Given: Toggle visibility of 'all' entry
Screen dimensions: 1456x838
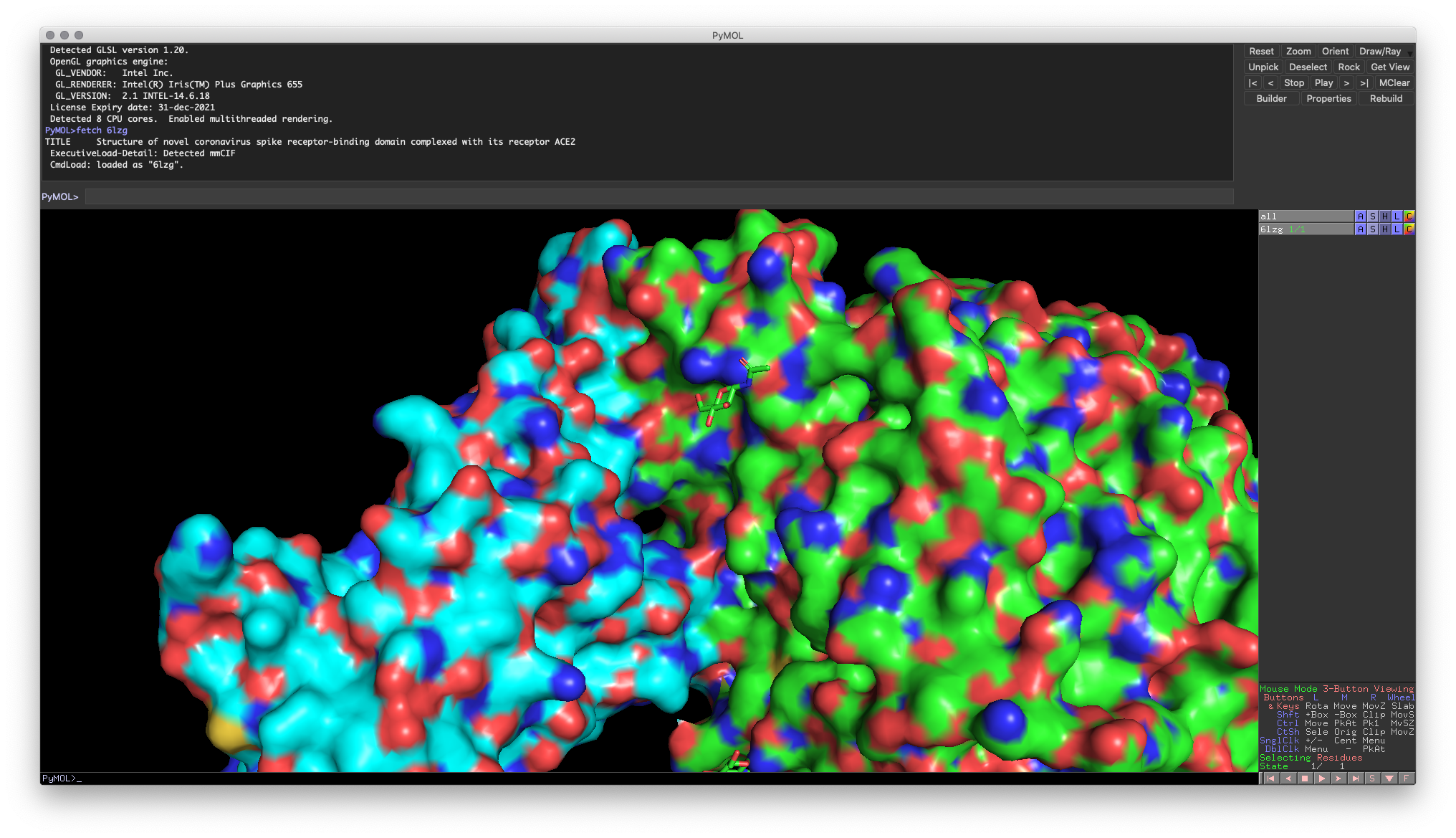Looking at the screenshot, I should click(x=1306, y=216).
